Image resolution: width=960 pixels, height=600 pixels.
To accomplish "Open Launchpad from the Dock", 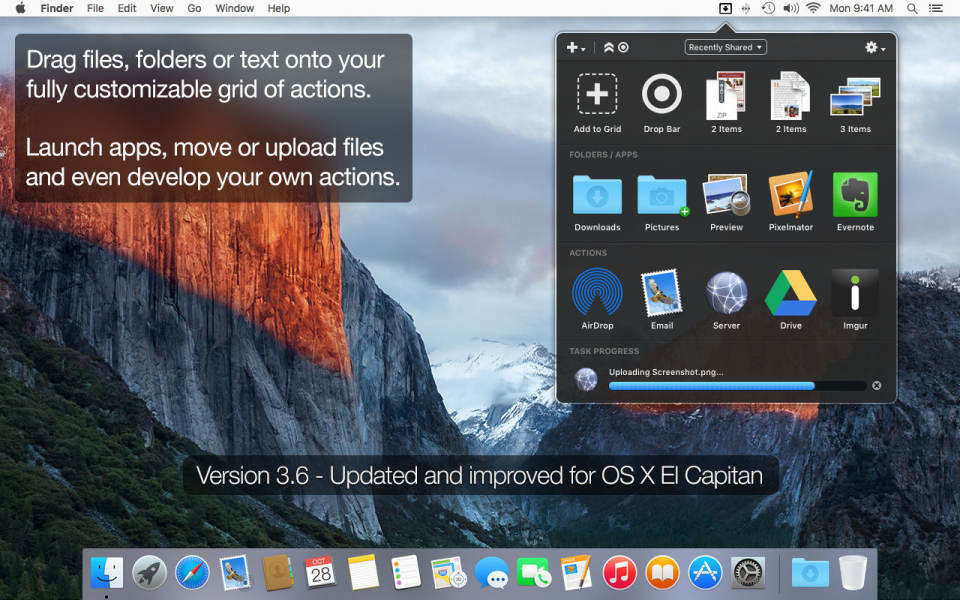I will pyautogui.click(x=149, y=572).
